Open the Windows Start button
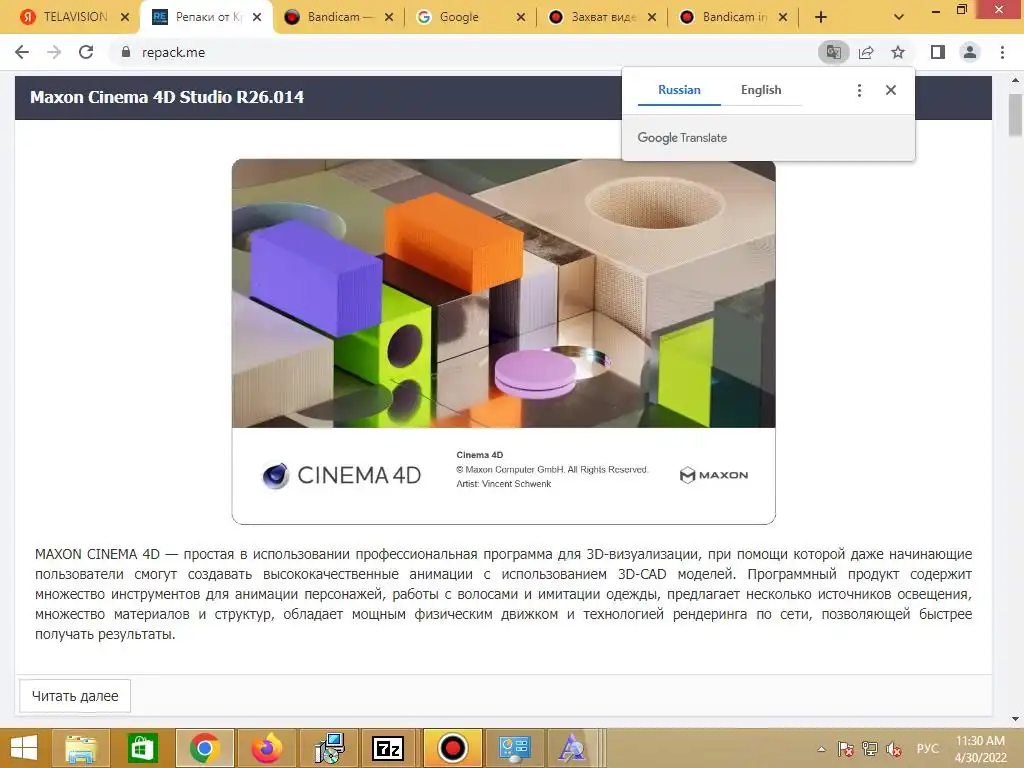The image size is (1024, 768). (24, 748)
